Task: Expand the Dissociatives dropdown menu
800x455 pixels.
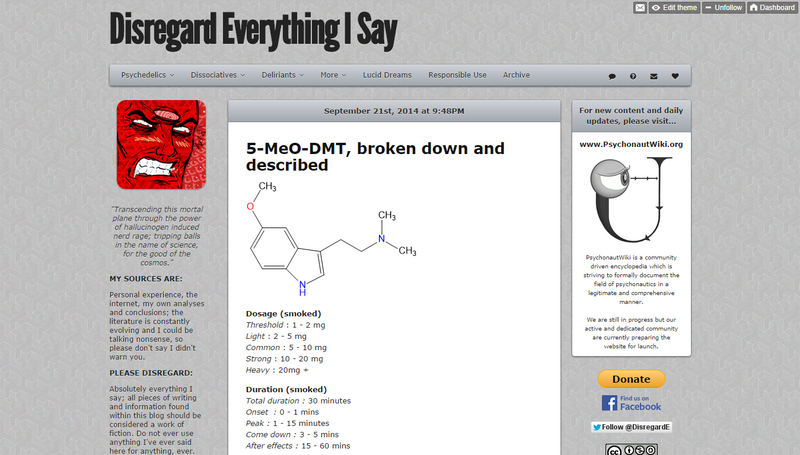Action: 217,75
